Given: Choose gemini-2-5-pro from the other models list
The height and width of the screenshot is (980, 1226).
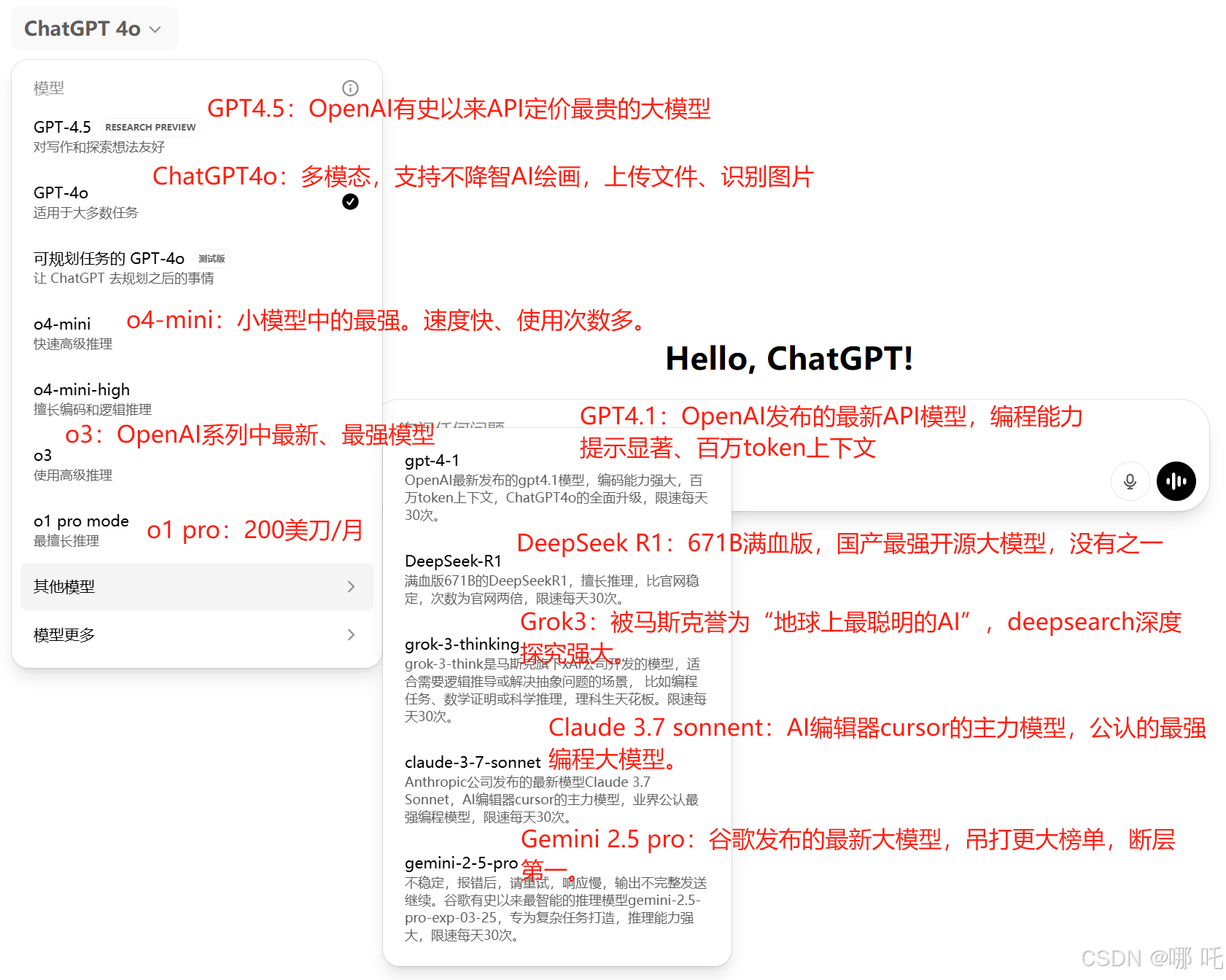Looking at the screenshot, I should 556,898.
